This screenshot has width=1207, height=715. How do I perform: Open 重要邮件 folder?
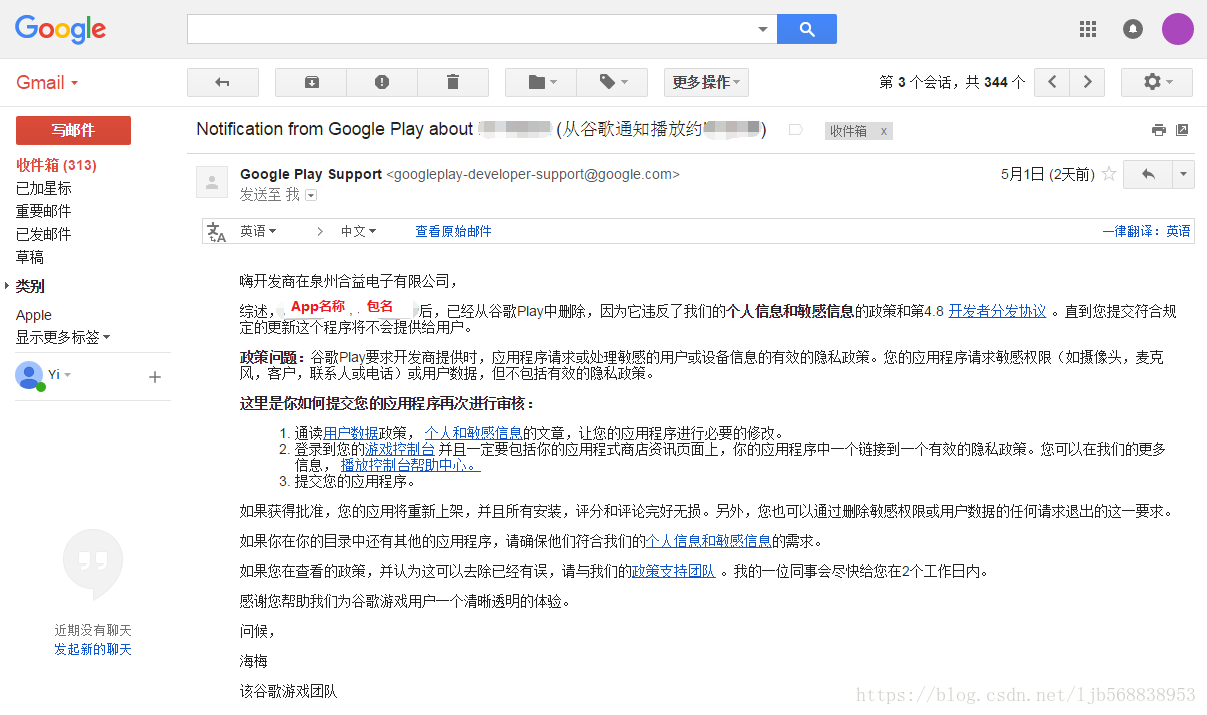[43, 211]
